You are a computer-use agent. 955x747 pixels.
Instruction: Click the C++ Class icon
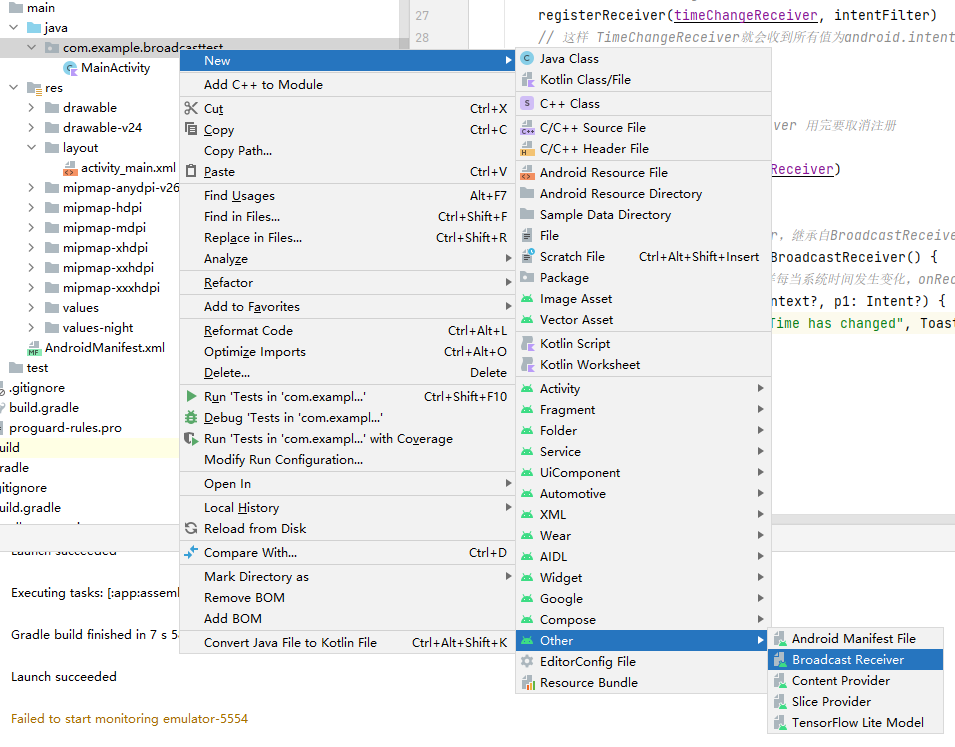(x=527, y=104)
